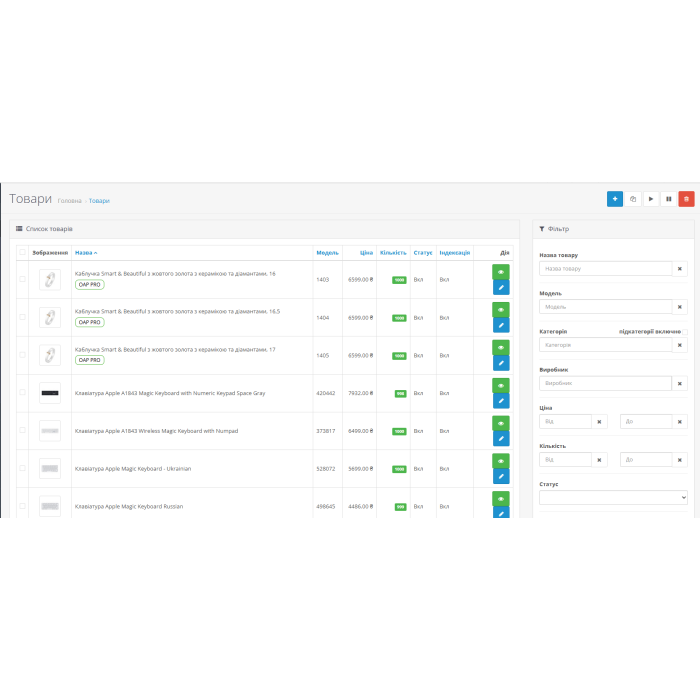Edit product model 1404 with the pencil button
The image size is (700, 700).
point(501,325)
